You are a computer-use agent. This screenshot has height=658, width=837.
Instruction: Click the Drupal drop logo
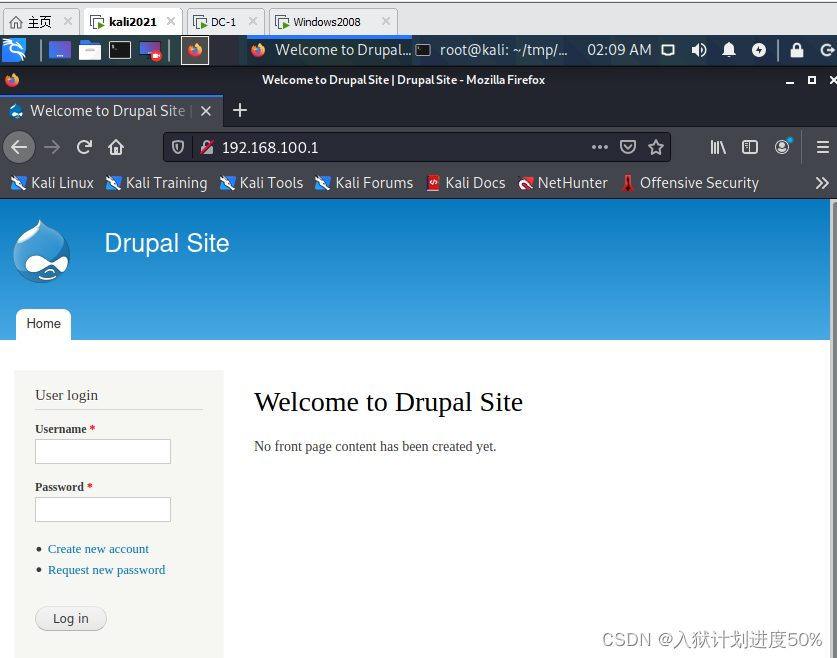click(42, 251)
